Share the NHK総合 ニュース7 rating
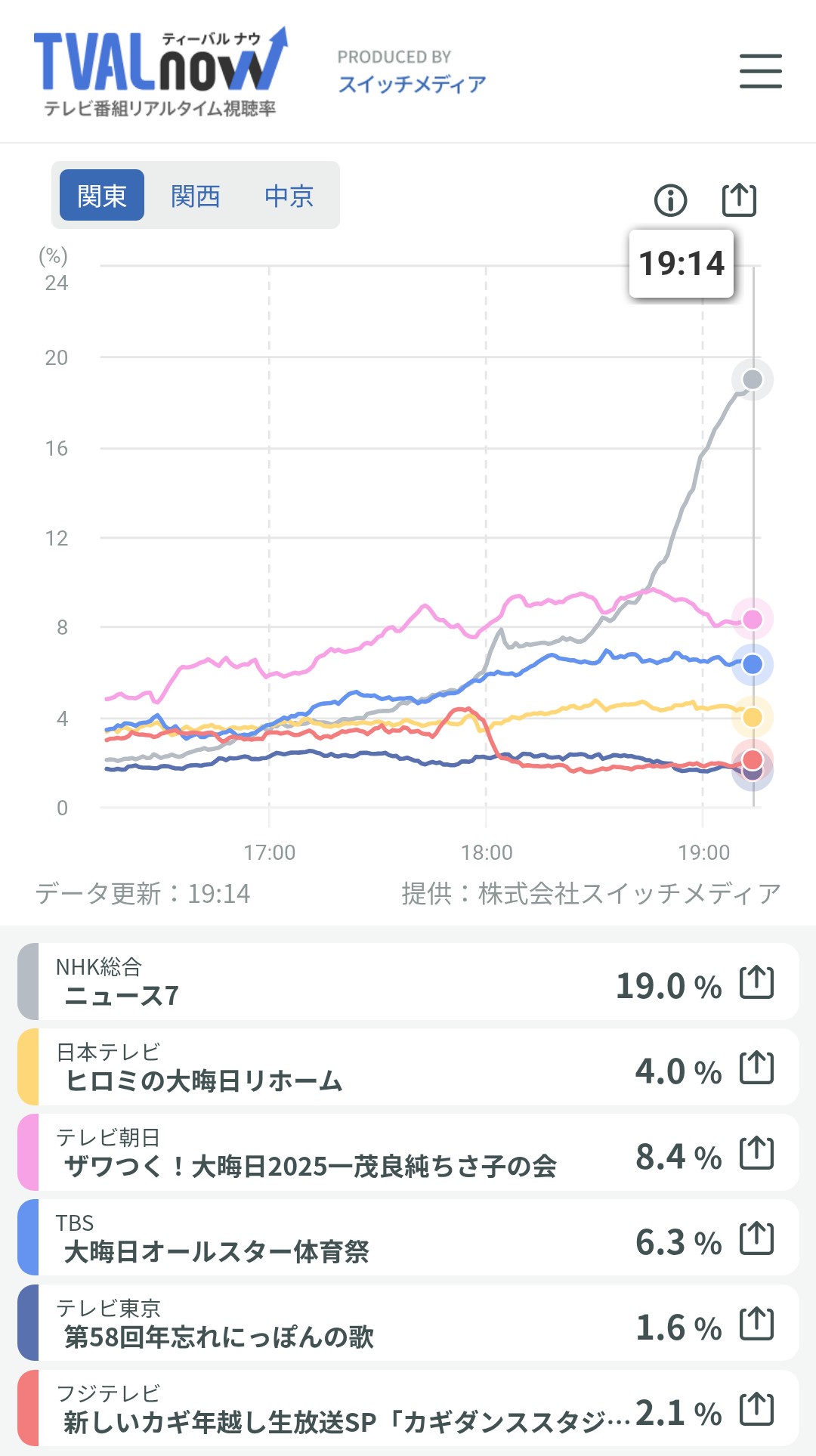This screenshot has width=816, height=1456. pyautogui.click(x=756, y=982)
